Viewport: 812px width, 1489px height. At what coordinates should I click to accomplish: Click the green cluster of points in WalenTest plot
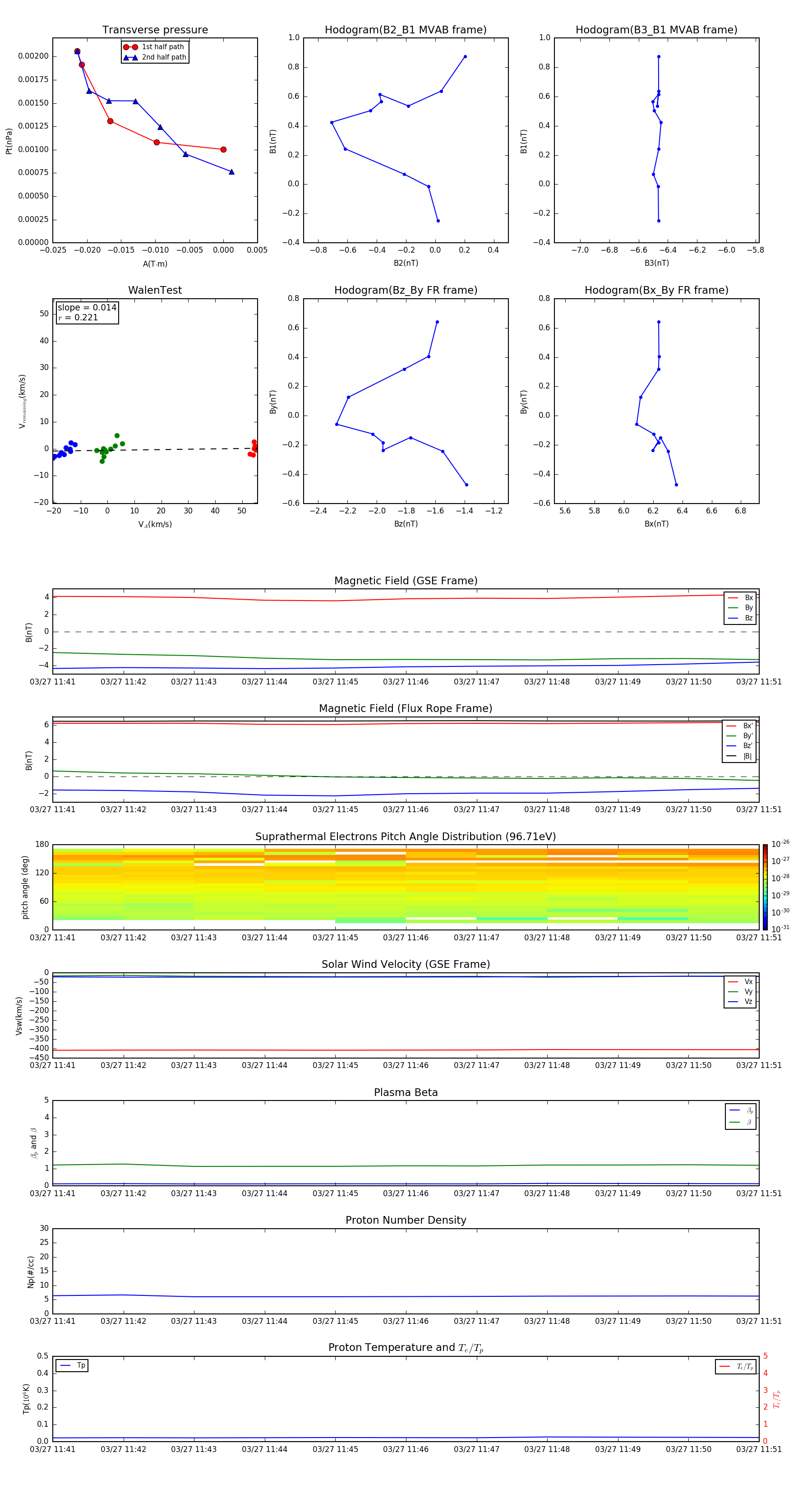click(109, 448)
